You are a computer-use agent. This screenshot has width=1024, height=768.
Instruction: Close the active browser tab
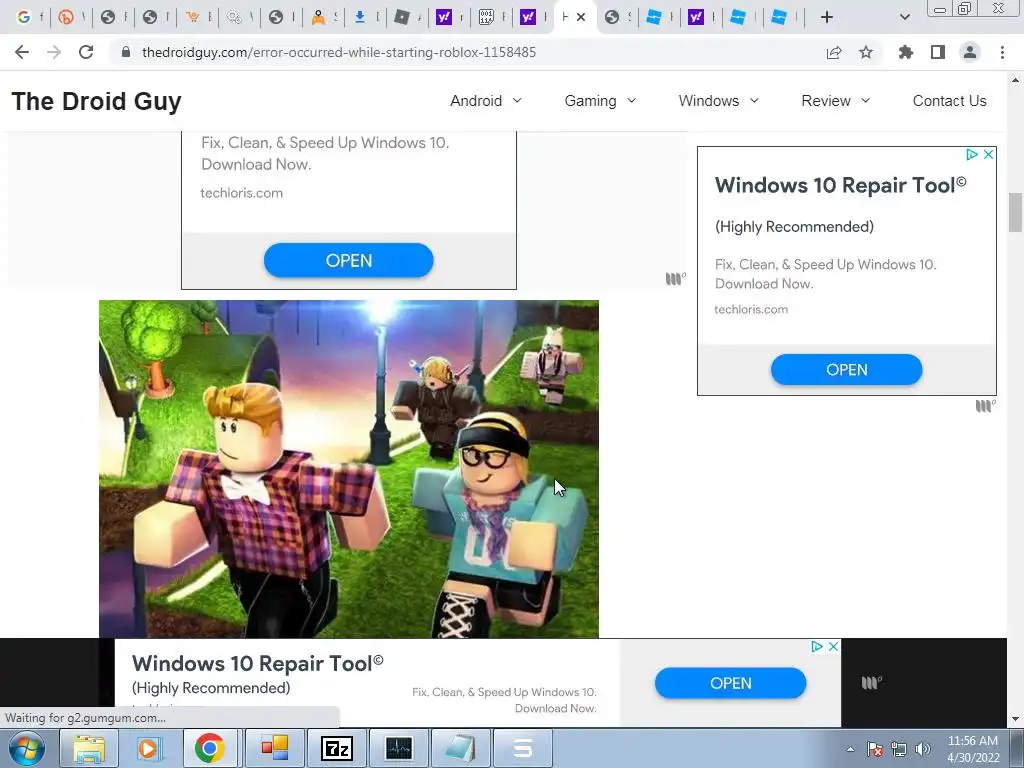tap(581, 17)
